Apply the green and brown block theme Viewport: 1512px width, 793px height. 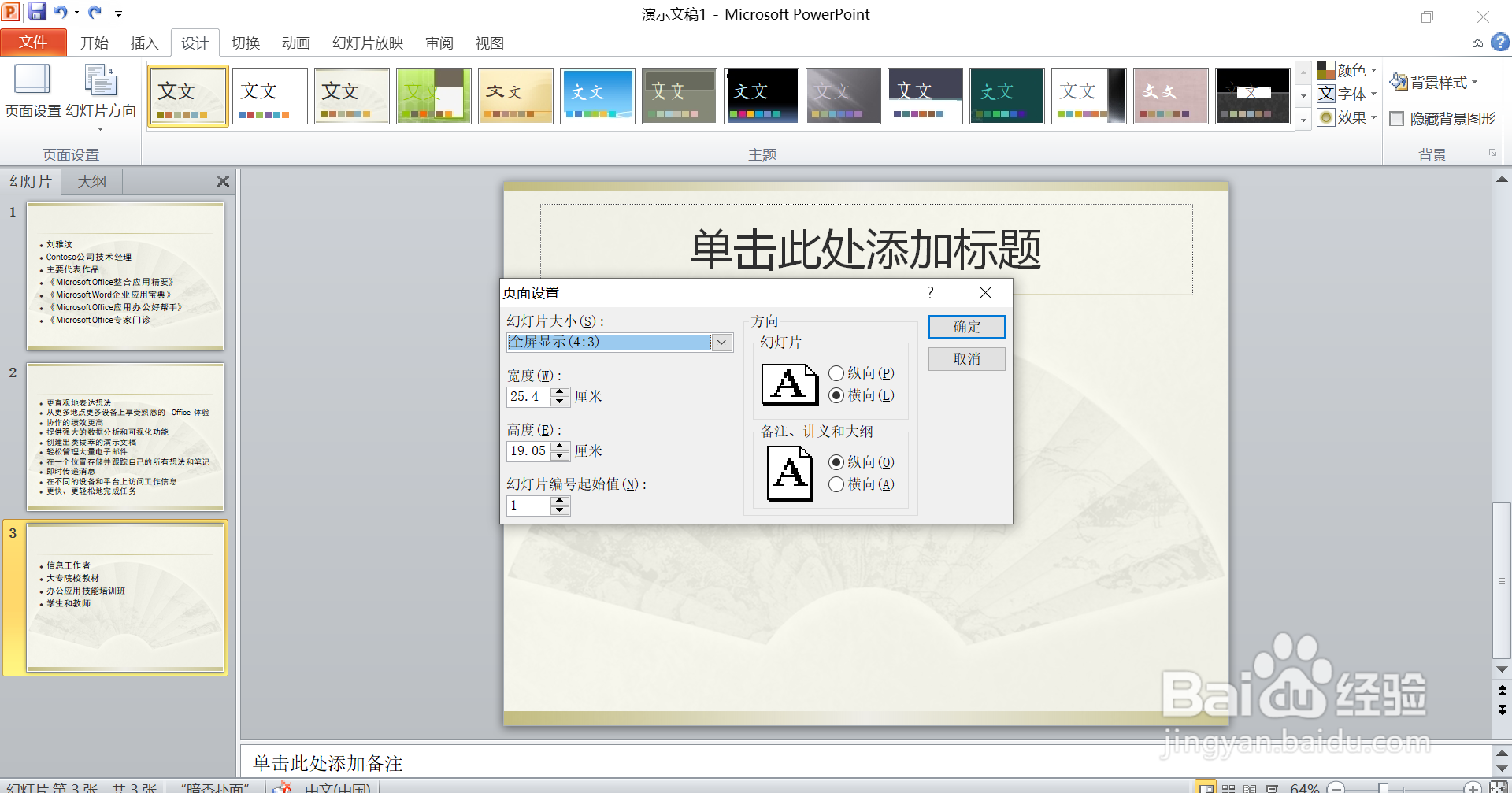434,96
